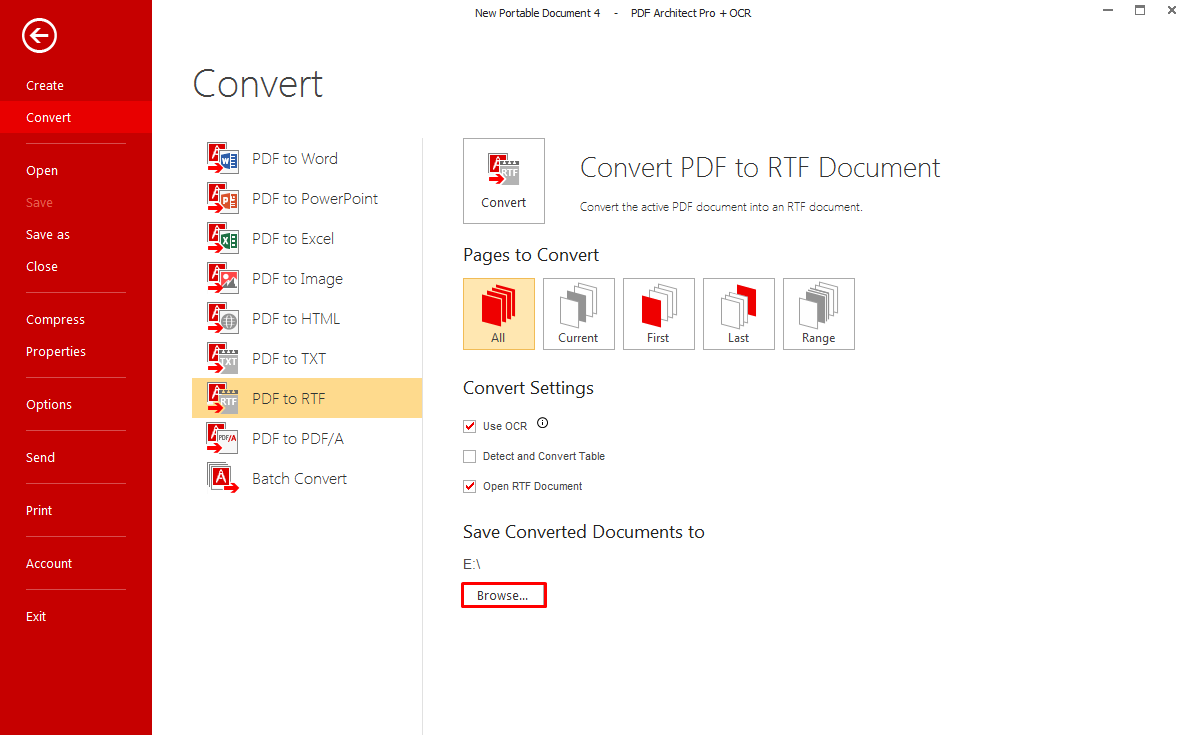
Task: Open Options in the sidebar
Action: coord(49,405)
